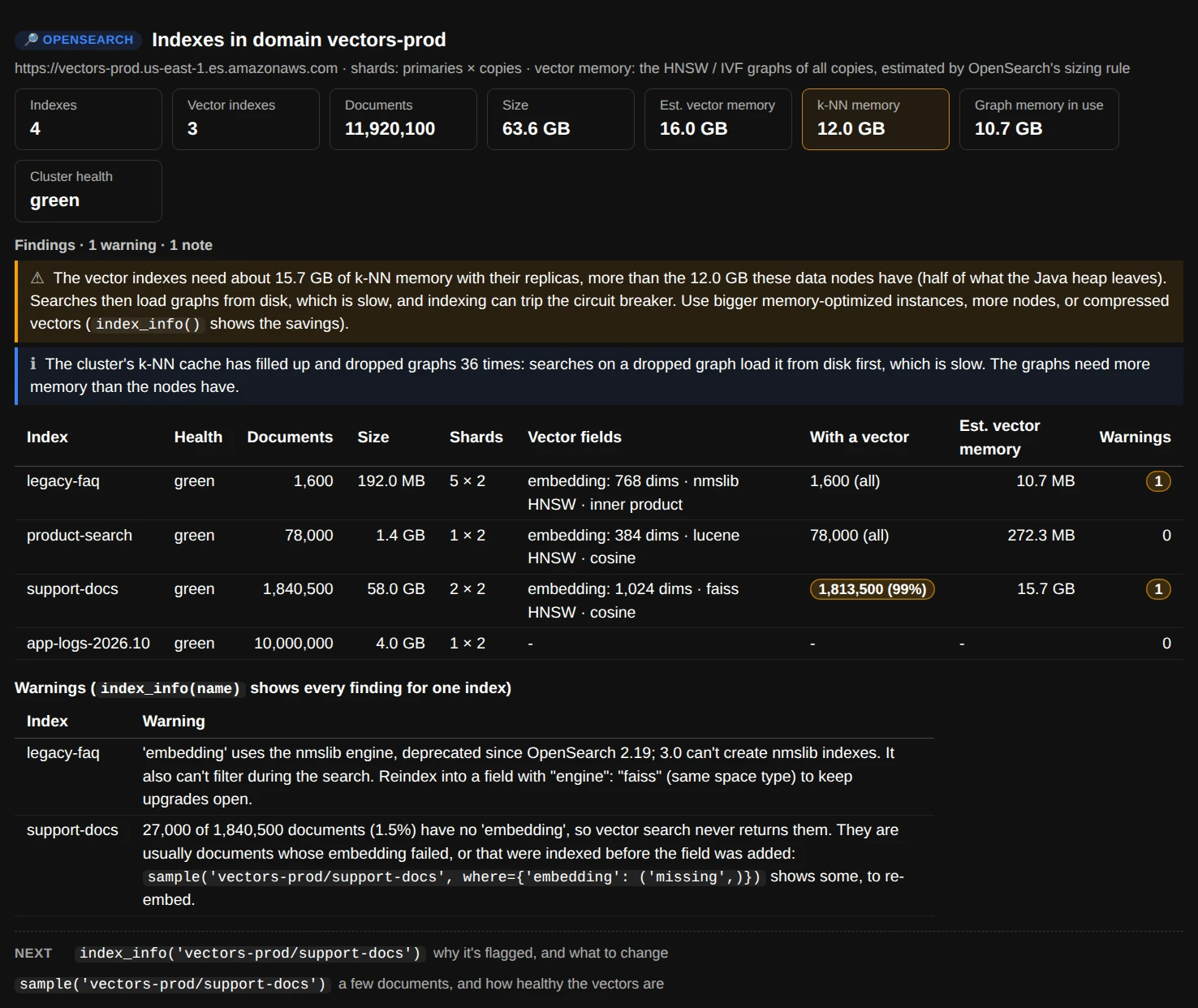Image resolution: width=1198 pixels, height=1008 pixels.
Task: Click the Documents card showing 11,920,100
Action: click(403, 119)
